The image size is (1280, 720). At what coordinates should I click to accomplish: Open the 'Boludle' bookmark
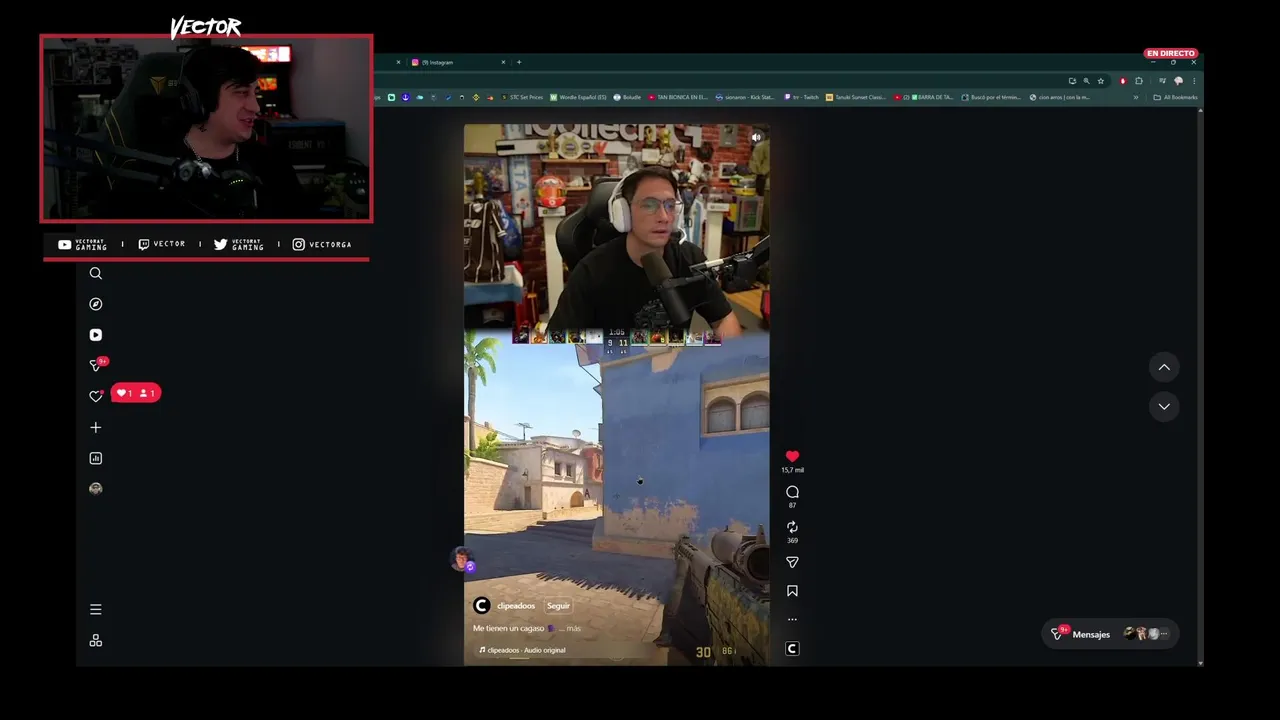pos(627,97)
